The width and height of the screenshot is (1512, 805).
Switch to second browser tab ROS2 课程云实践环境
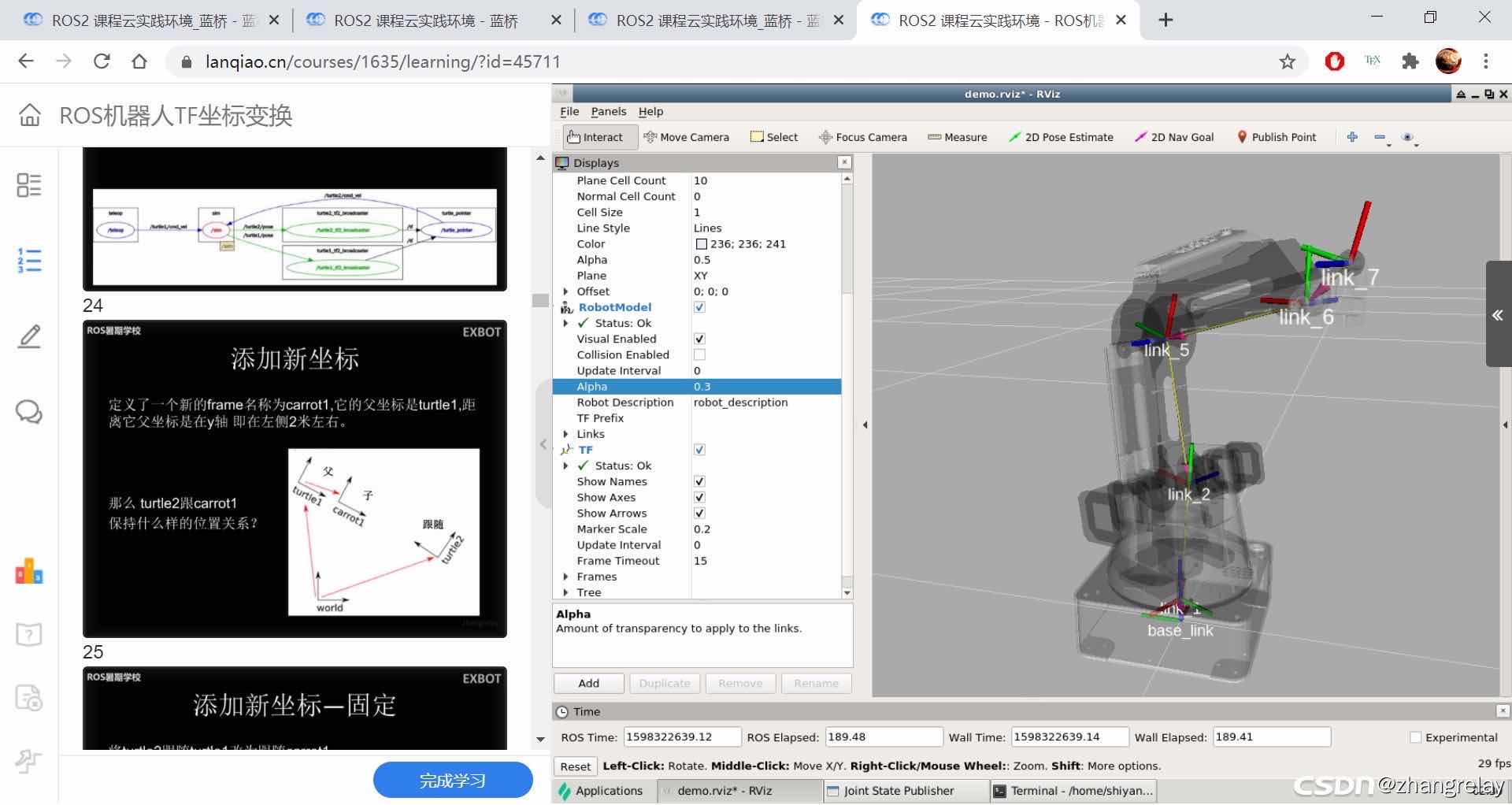tap(432, 20)
